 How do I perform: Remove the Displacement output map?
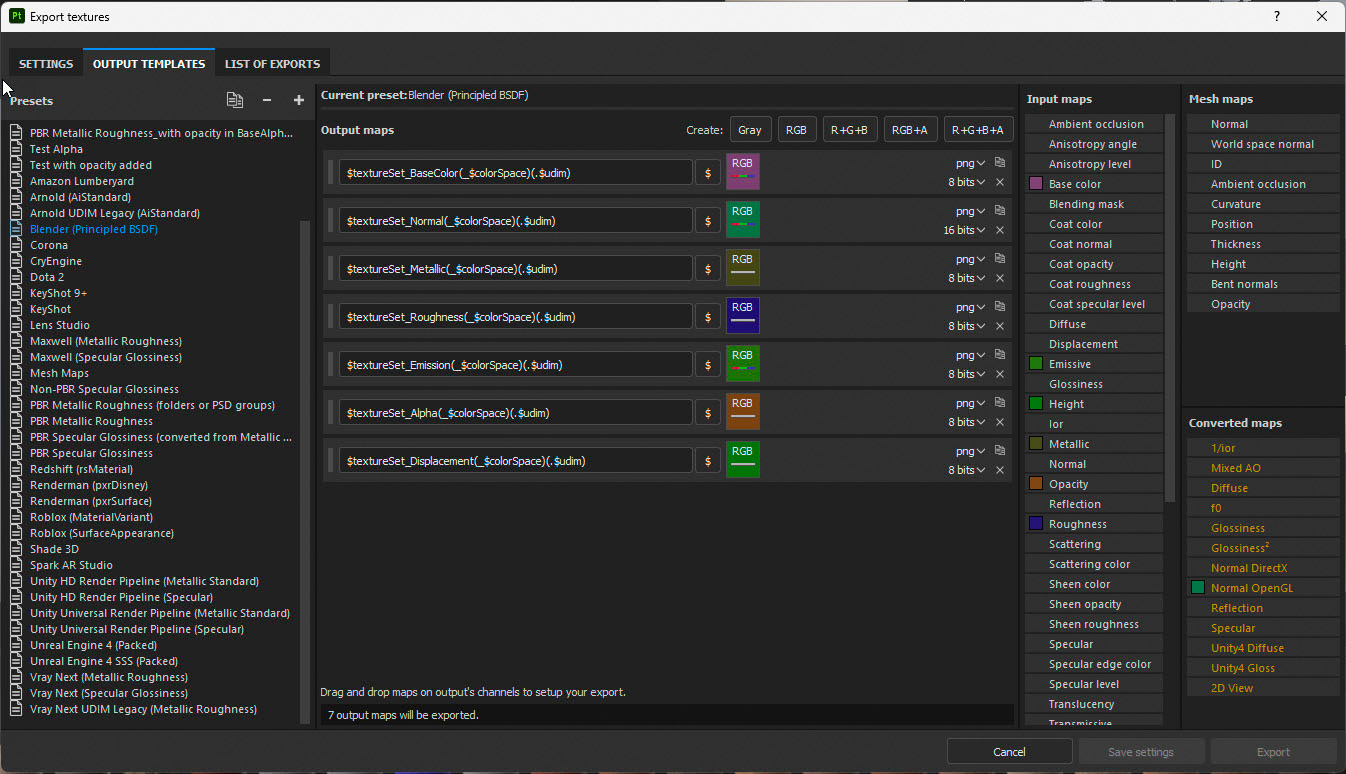[999, 470]
